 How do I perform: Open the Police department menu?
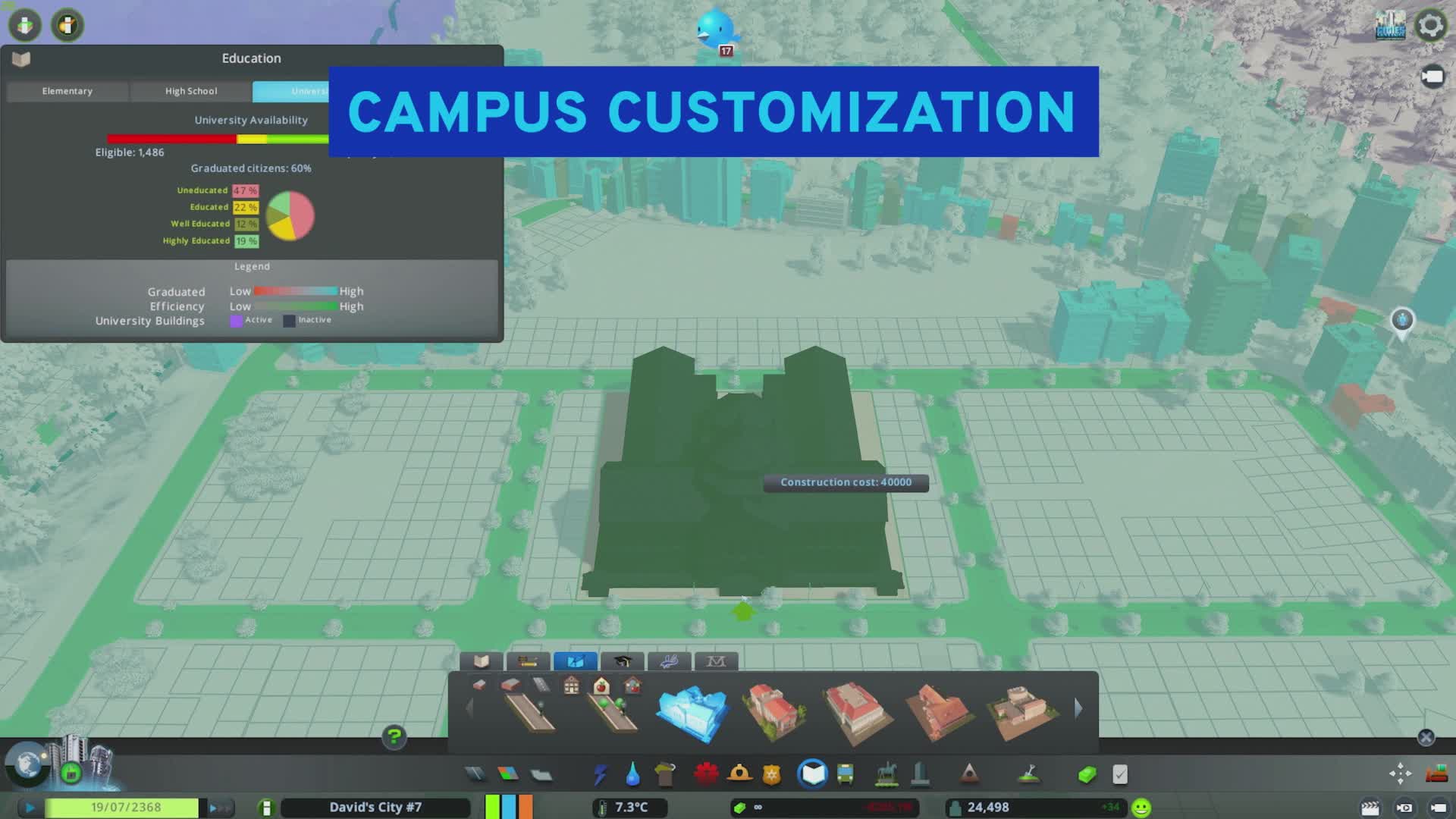pos(771,774)
